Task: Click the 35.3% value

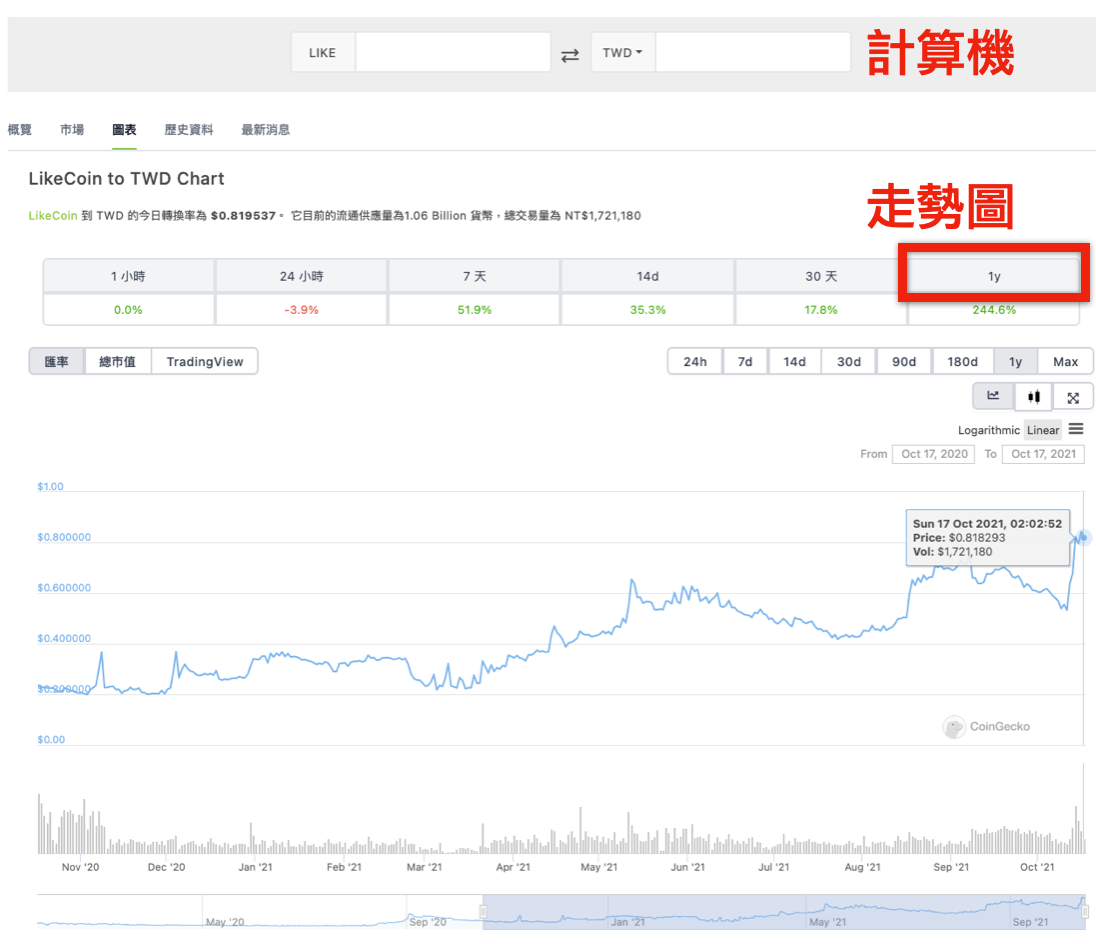Action: click(647, 310)
